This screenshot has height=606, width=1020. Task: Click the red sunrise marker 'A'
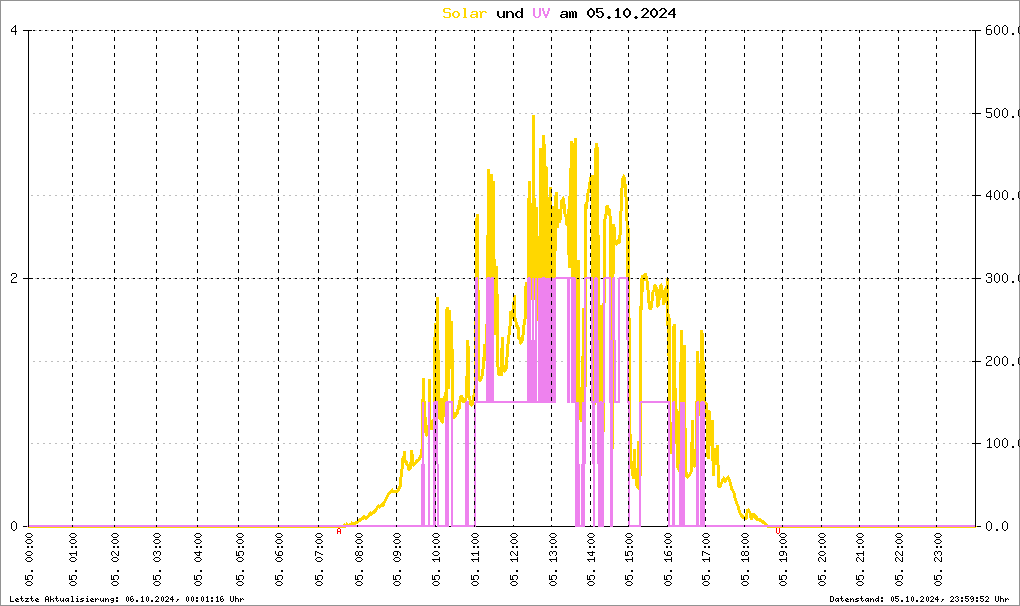pos(339,532)
